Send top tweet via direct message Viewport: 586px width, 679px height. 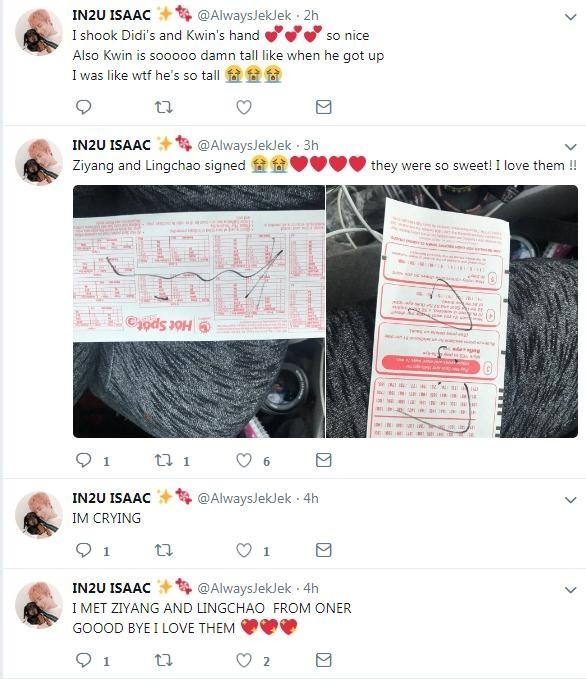click(324, 107)
